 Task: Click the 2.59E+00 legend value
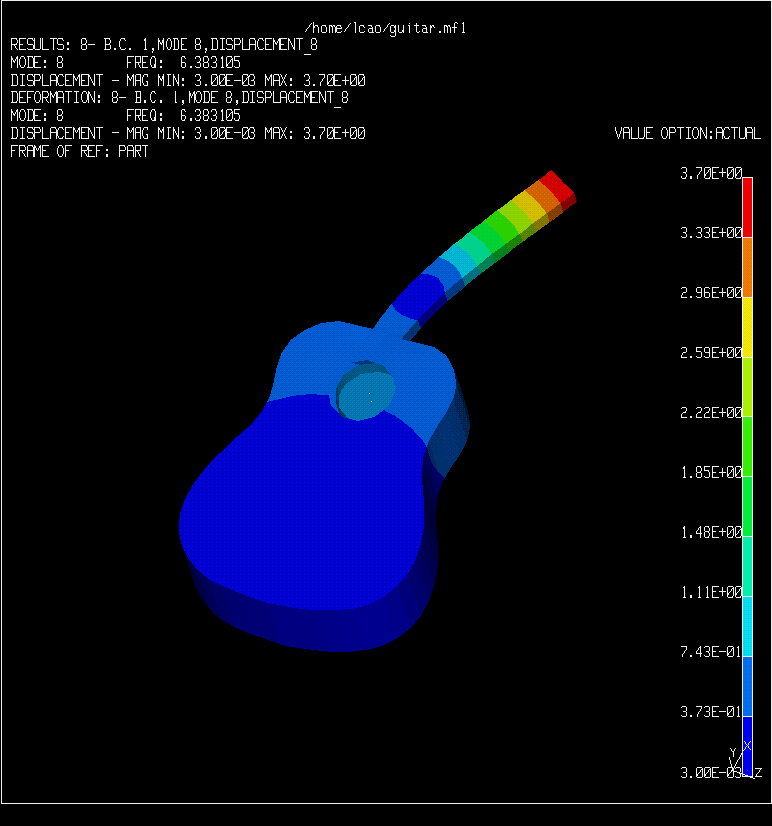(711, 353)
